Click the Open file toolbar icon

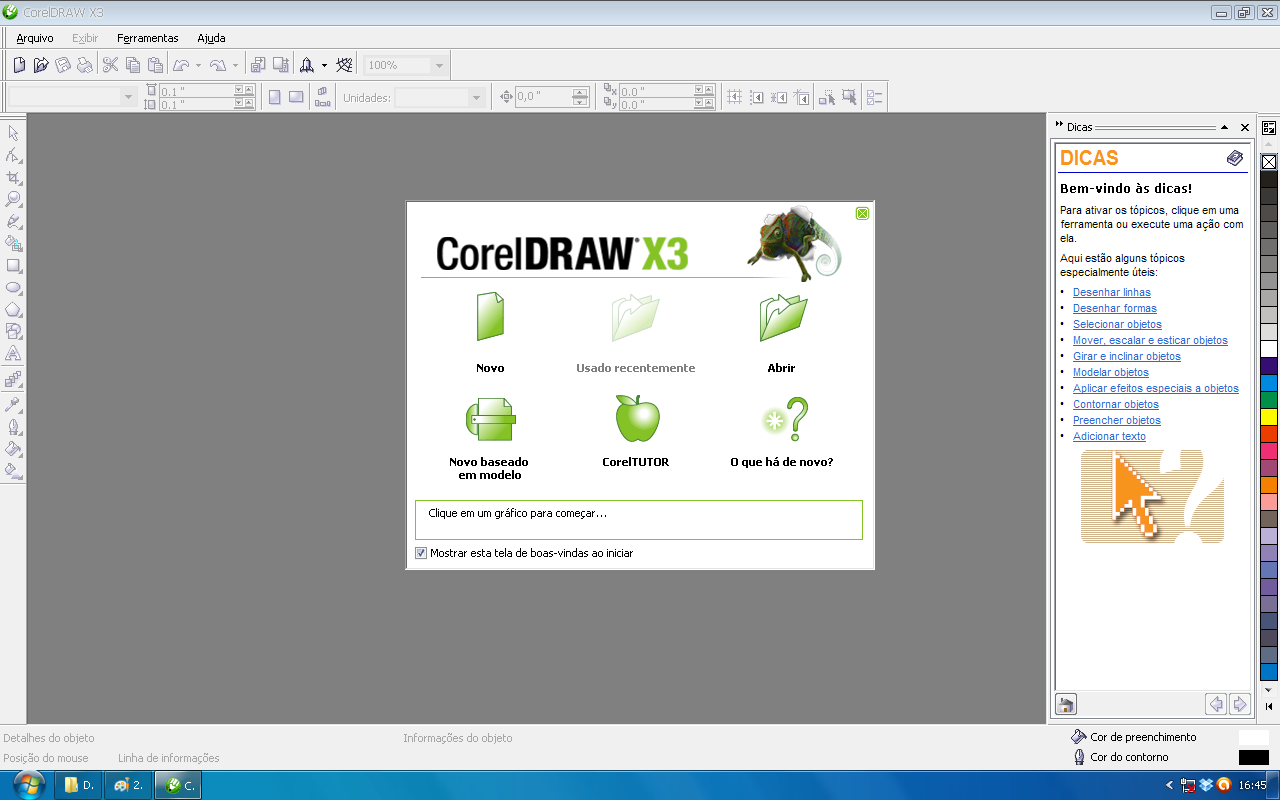coord(41,65)
